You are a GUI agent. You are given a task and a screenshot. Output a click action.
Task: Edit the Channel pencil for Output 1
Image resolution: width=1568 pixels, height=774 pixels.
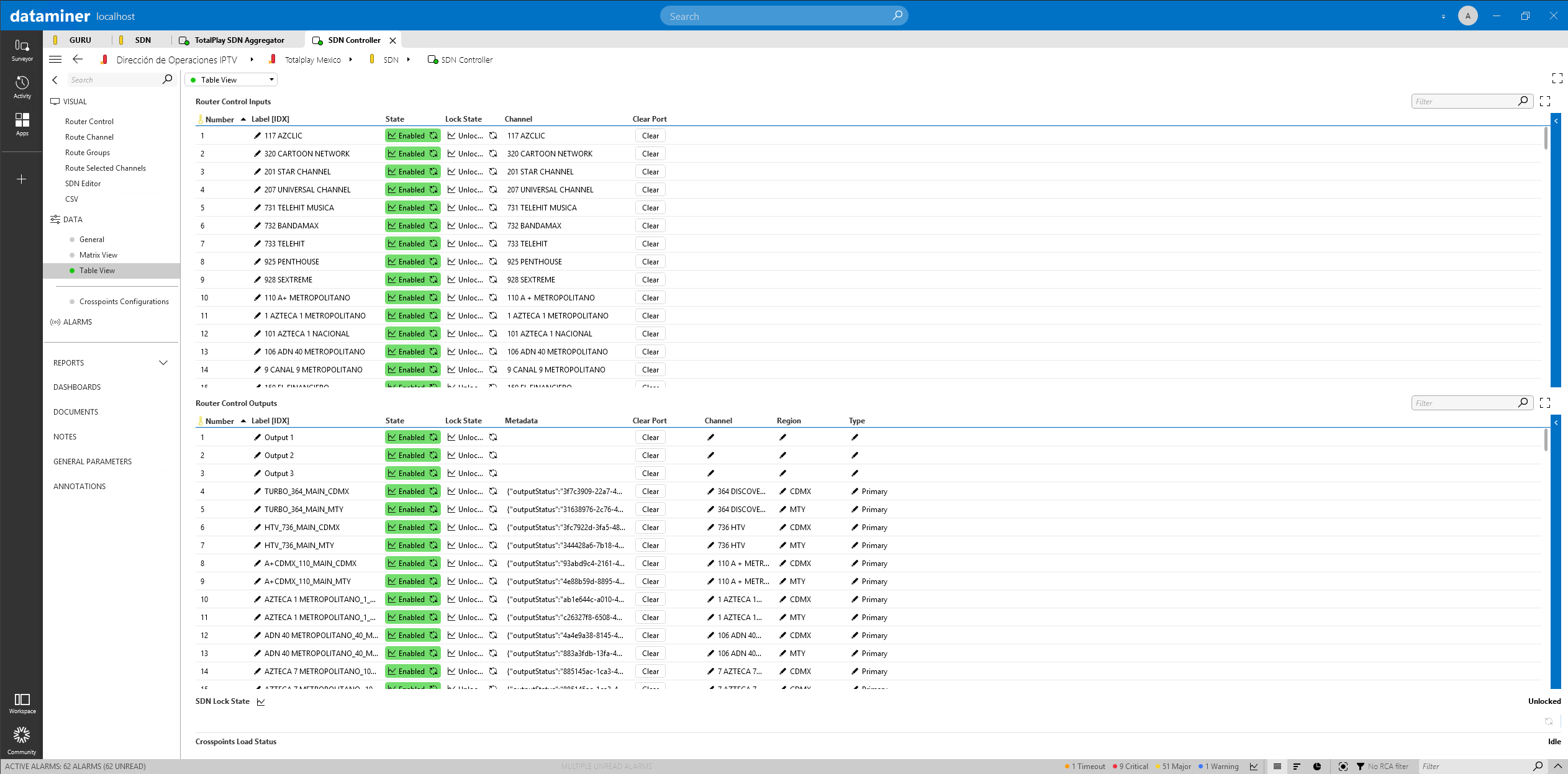[x=710, y=437]
